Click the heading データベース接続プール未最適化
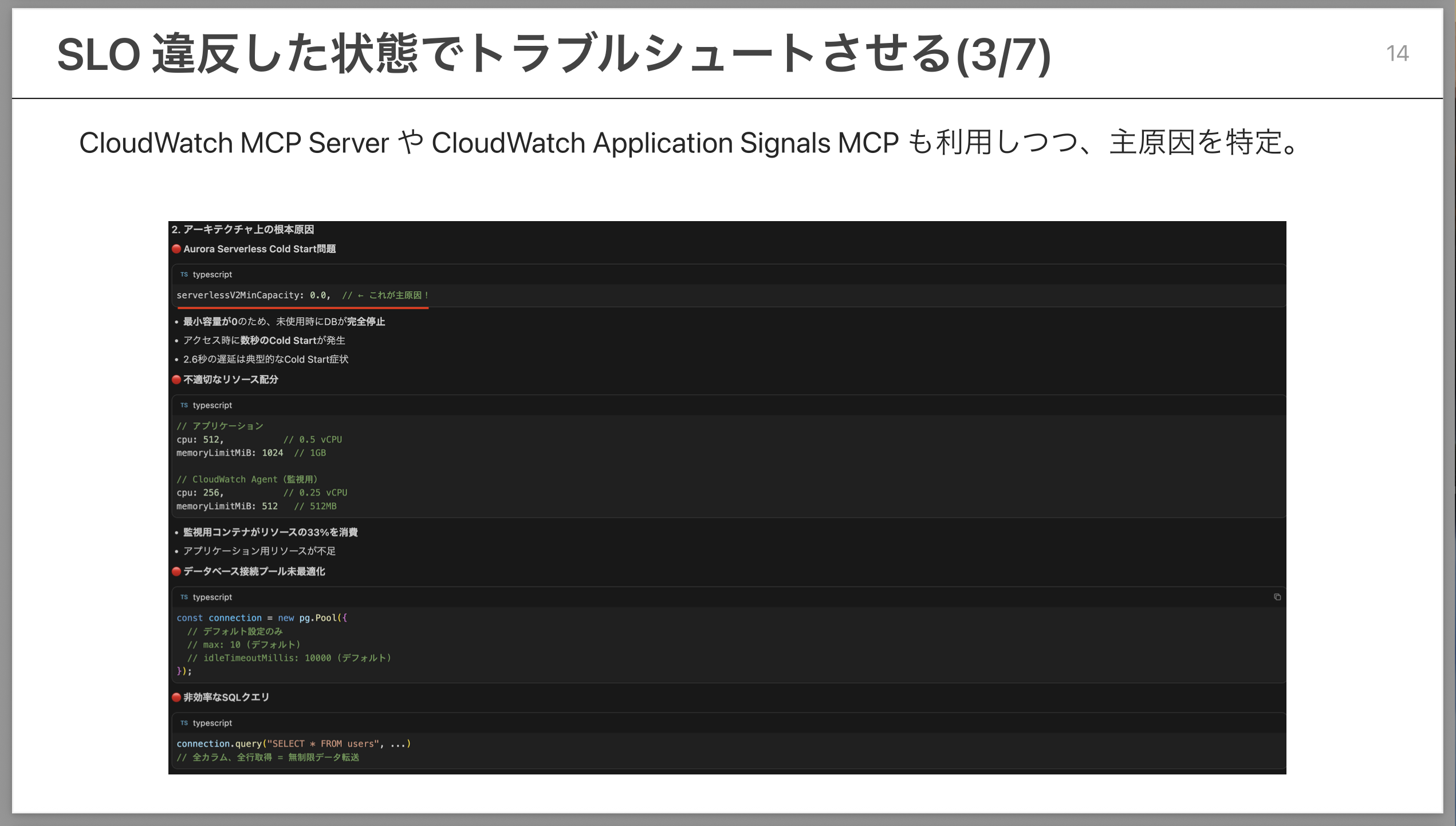1456x826 pixels. [x=254, y=571]
